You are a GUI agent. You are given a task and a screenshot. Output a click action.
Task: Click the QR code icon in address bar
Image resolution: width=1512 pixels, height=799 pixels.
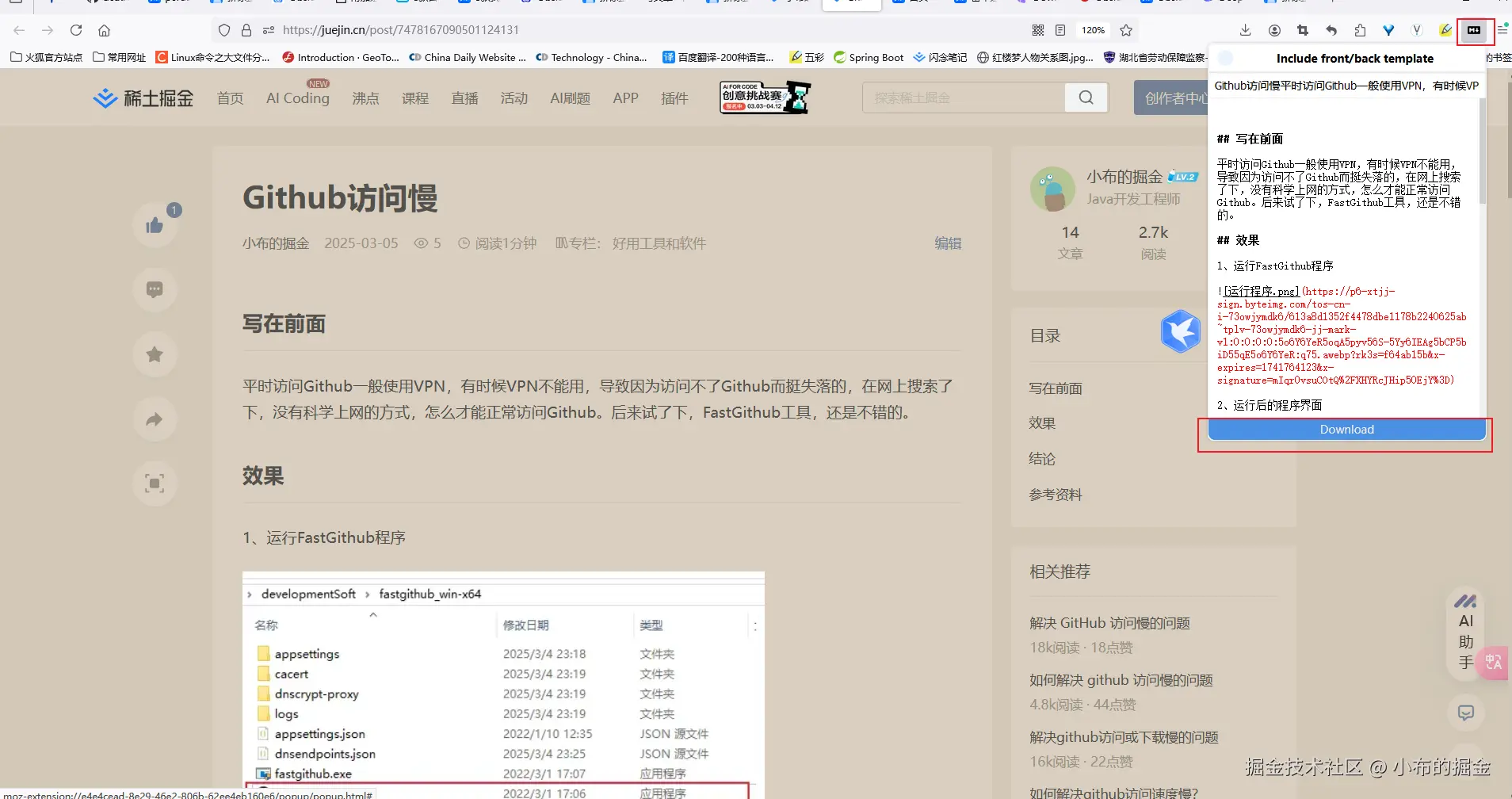tap(1039, 30)
